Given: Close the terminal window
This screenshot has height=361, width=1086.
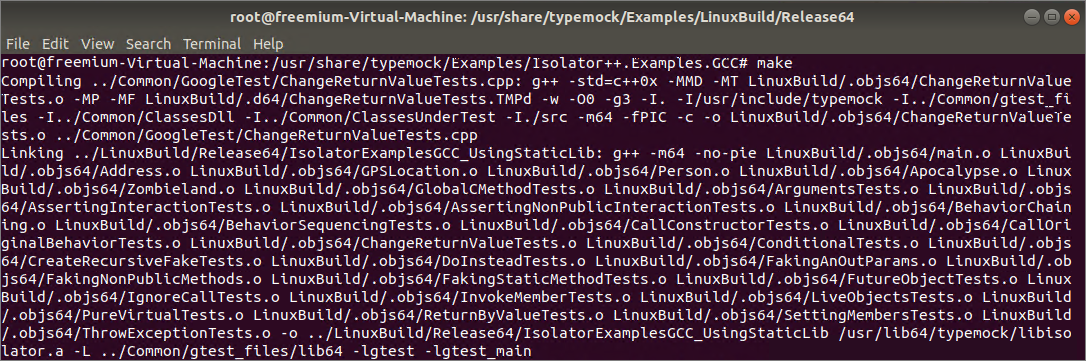Looking at the screenshot, I should click(x=1071, y=16).
